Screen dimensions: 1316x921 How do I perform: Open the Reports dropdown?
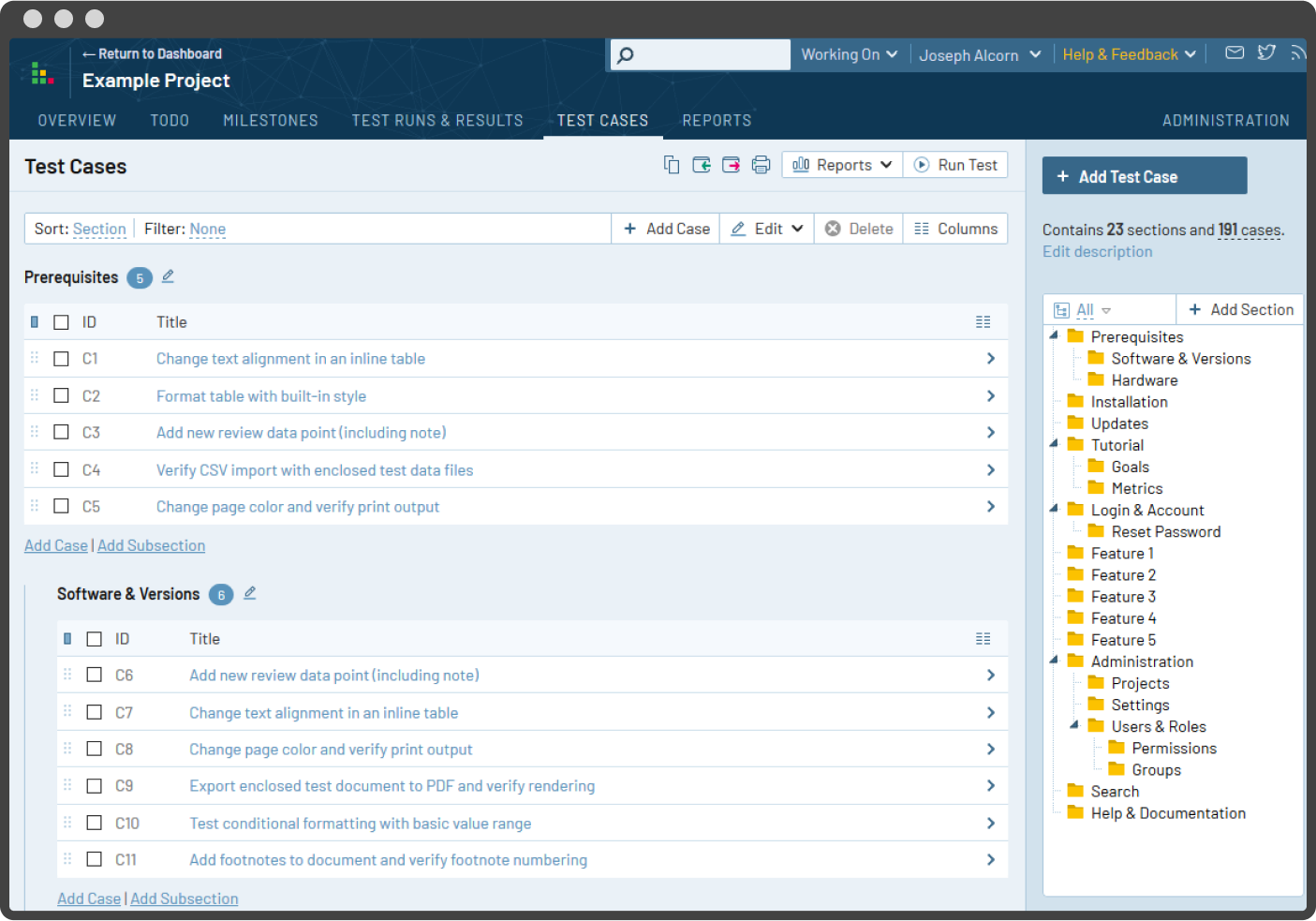pos(841,164)
